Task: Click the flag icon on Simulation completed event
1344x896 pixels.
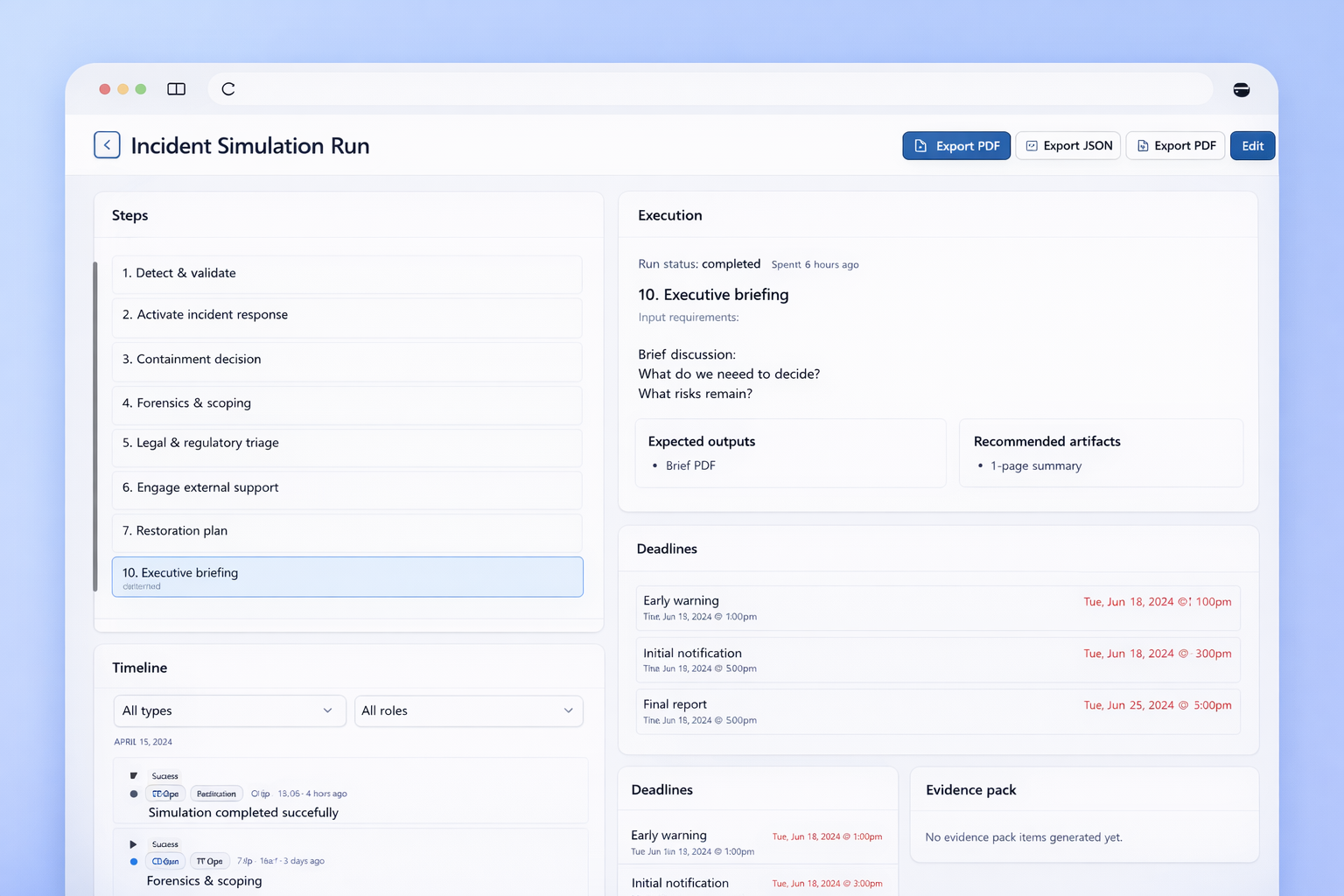Action: pyautogui.click(x=133, y=776)
